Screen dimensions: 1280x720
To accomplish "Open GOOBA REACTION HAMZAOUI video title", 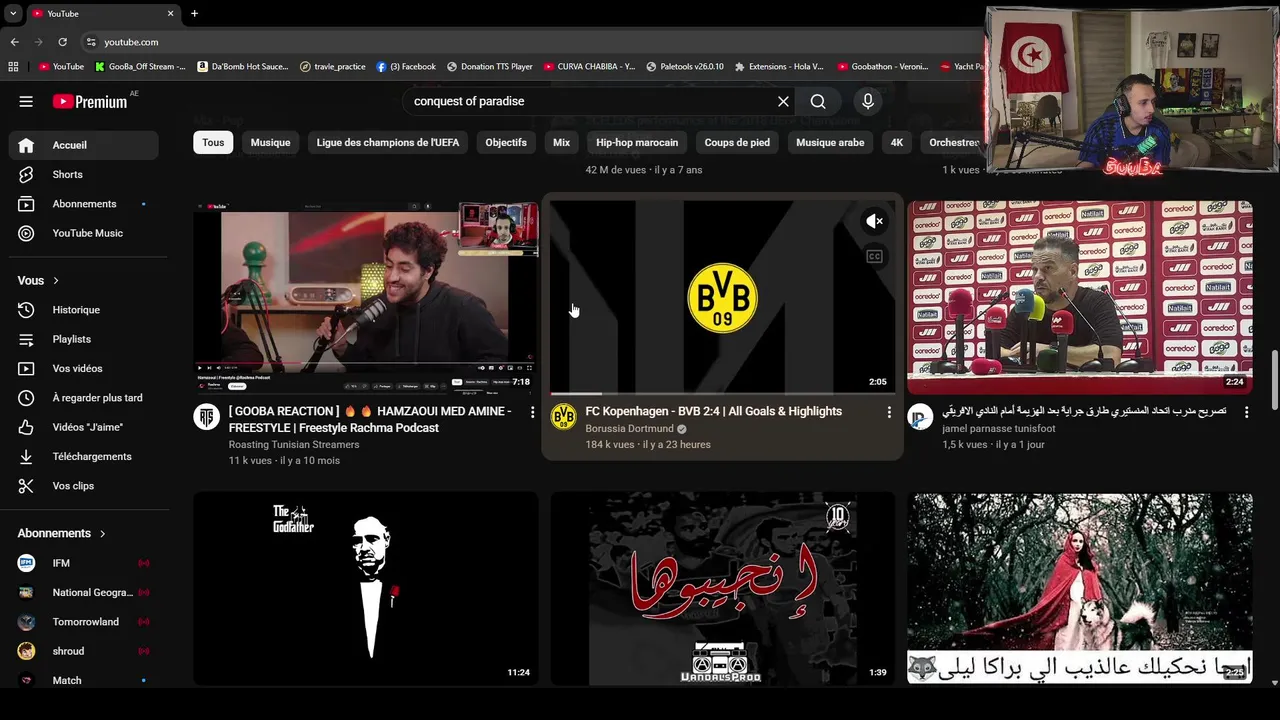I will 370,419.
